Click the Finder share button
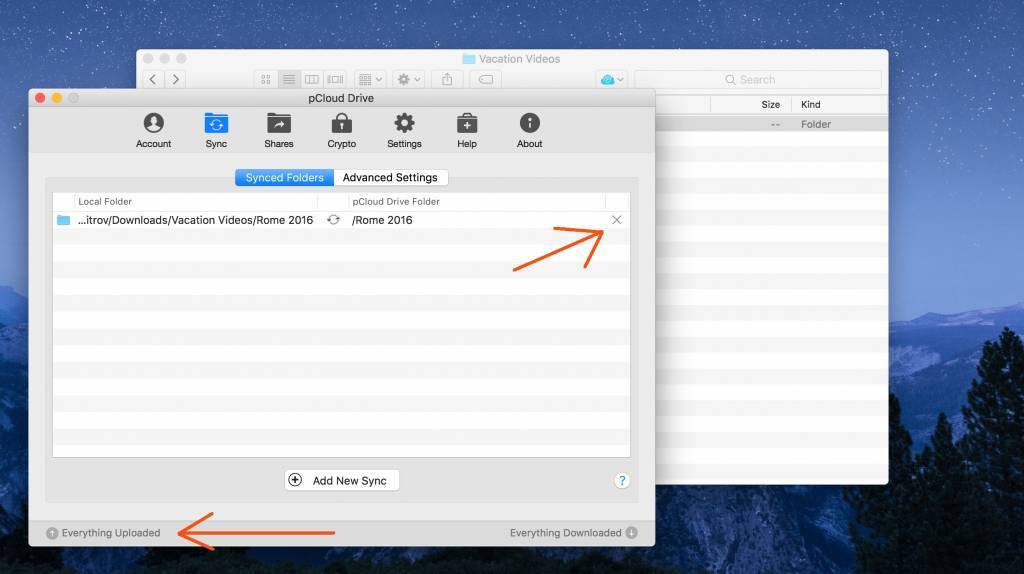 click(447, 80)
